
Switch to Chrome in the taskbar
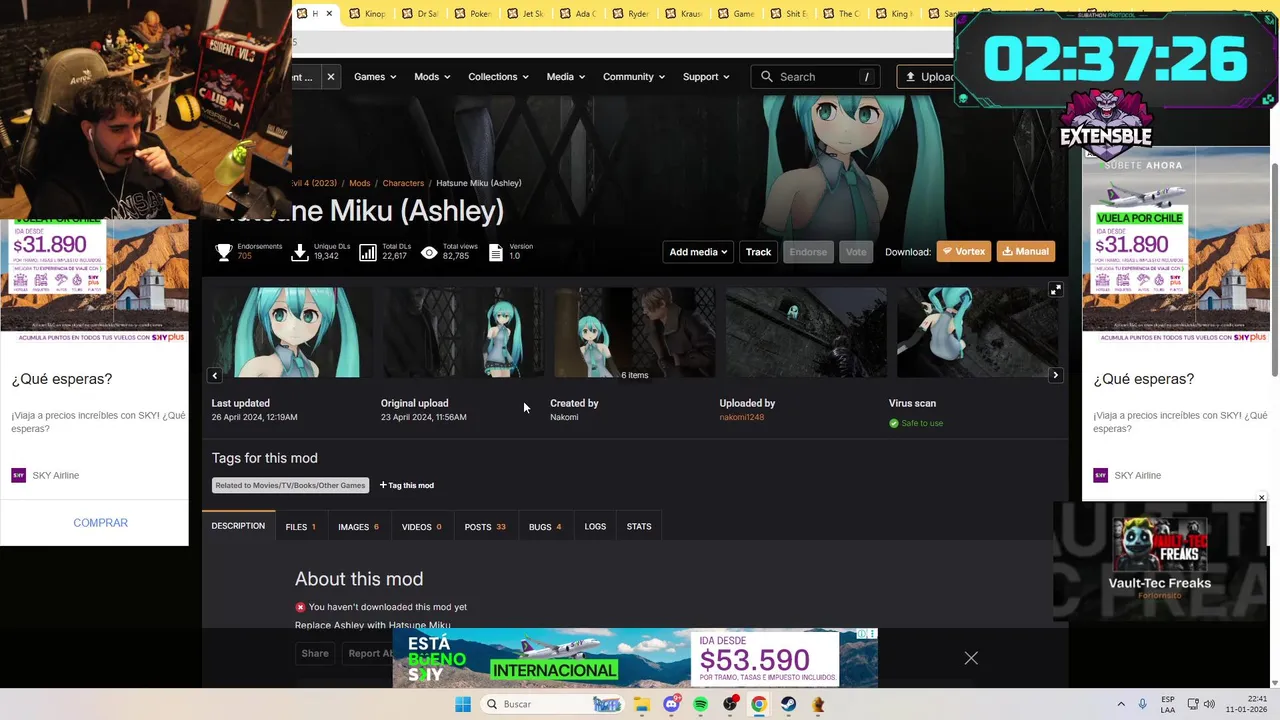click(x=759, y=704)
